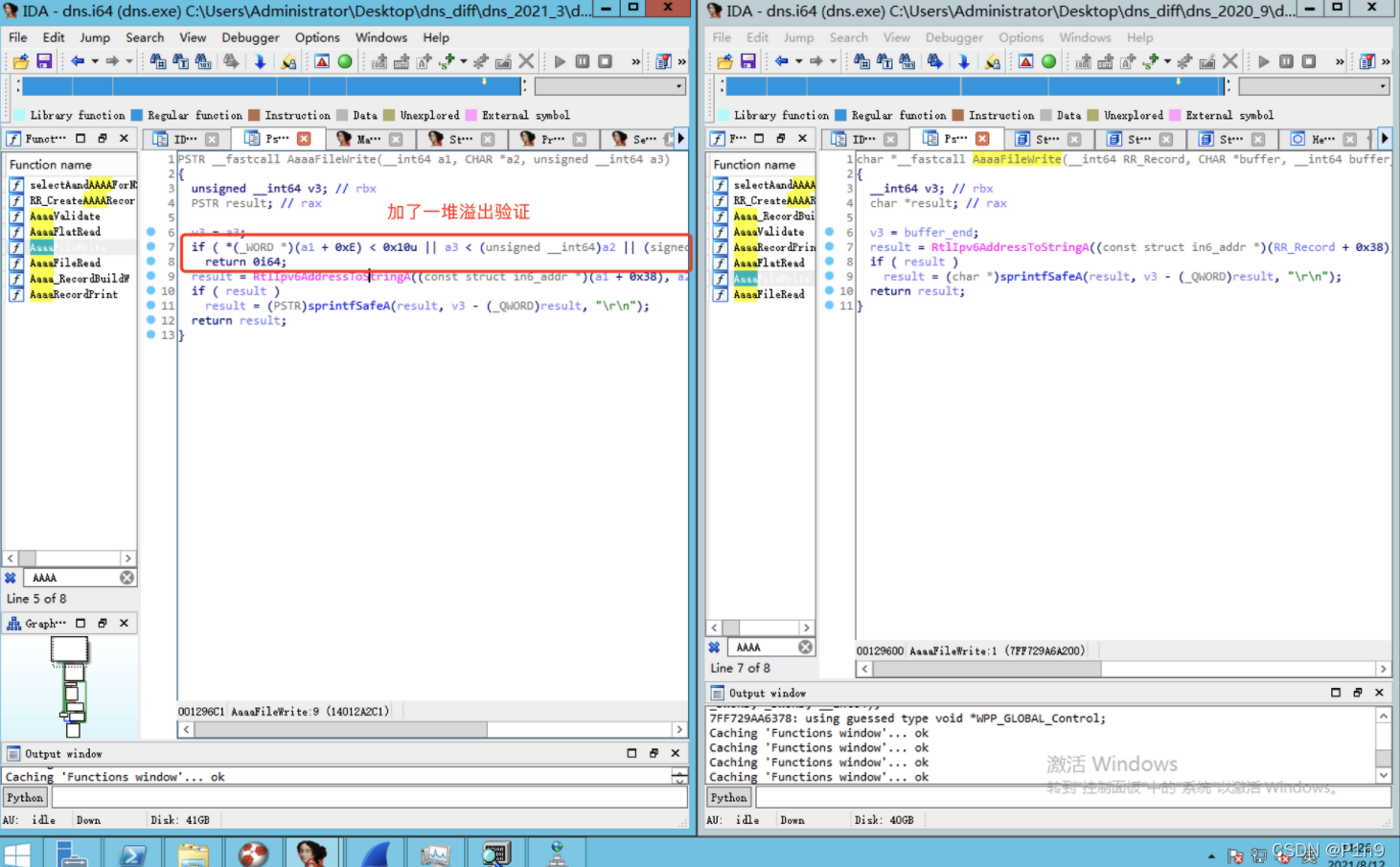
Task: Click immediate-value search binoculars in left IDA toolbar
Action: click(x=158, y=61)
